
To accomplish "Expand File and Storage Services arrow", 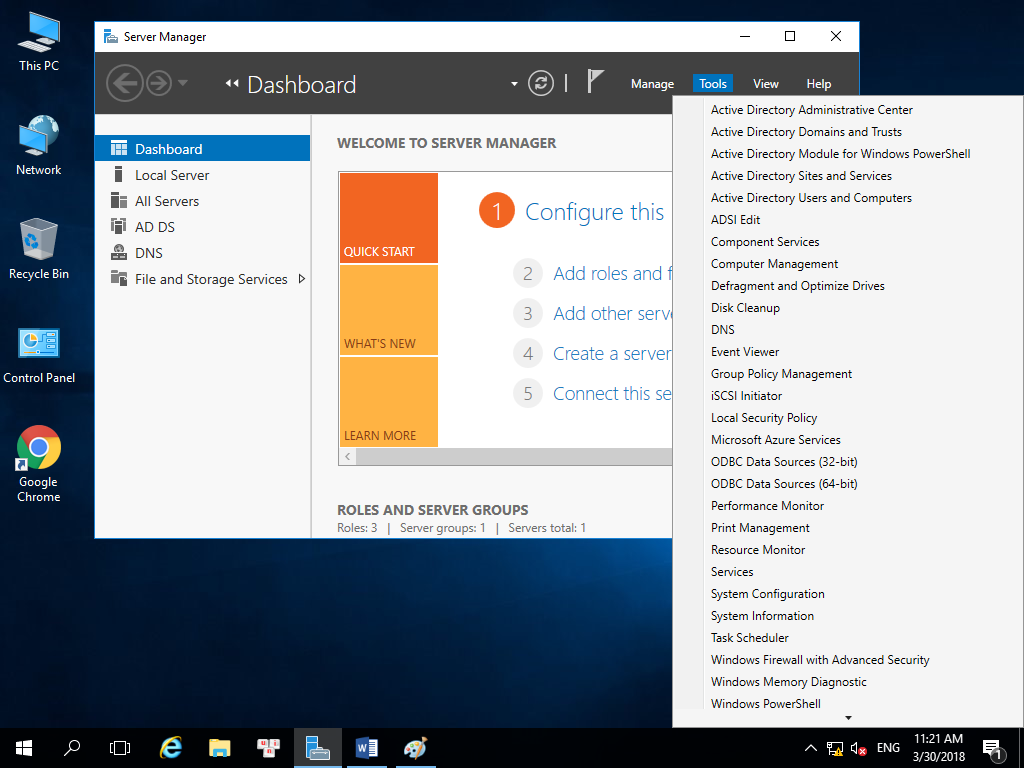I will (x=301, y=279).
